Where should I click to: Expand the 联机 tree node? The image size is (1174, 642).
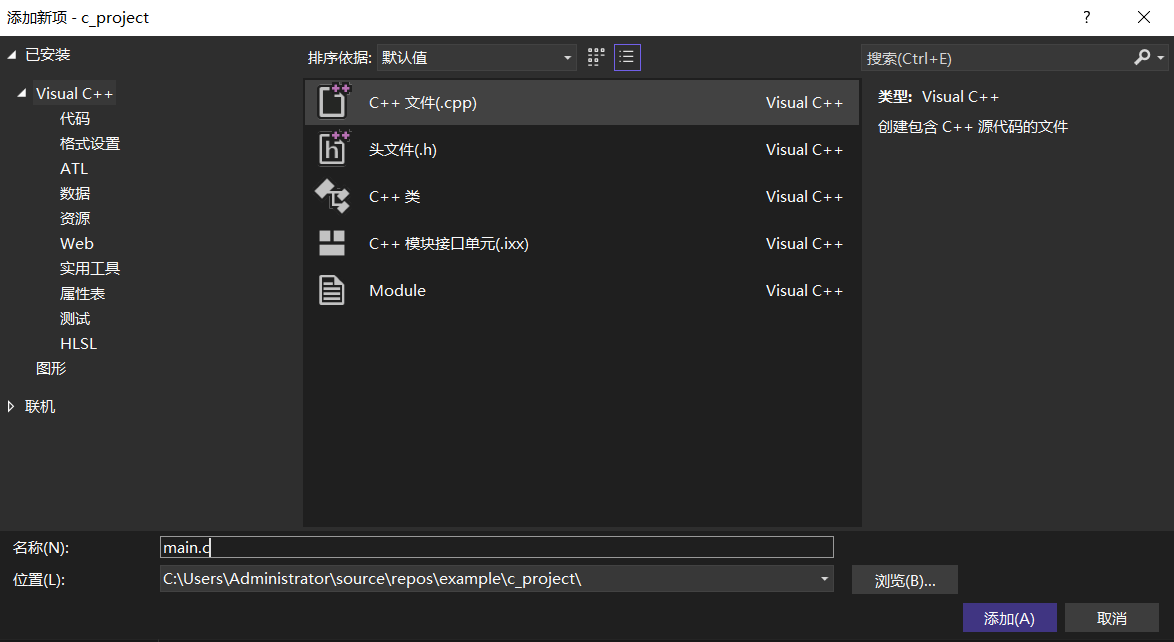tap(12, 406)
